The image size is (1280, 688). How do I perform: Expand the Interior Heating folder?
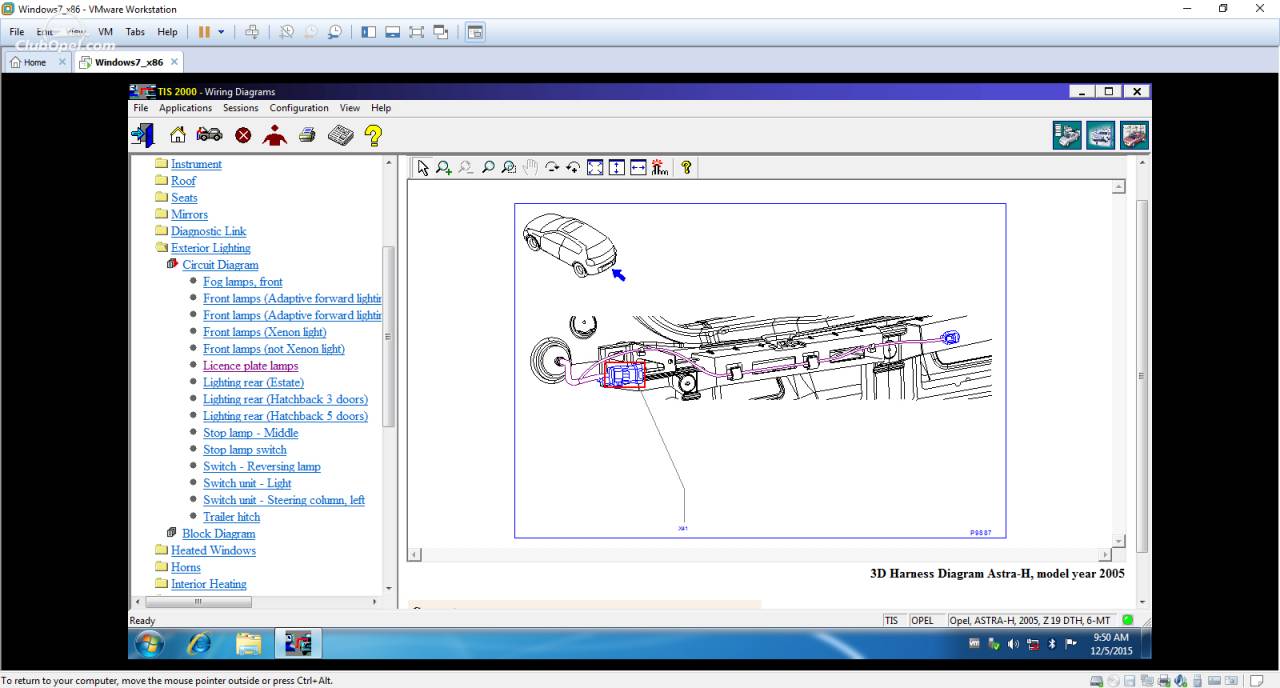(161, 584)
